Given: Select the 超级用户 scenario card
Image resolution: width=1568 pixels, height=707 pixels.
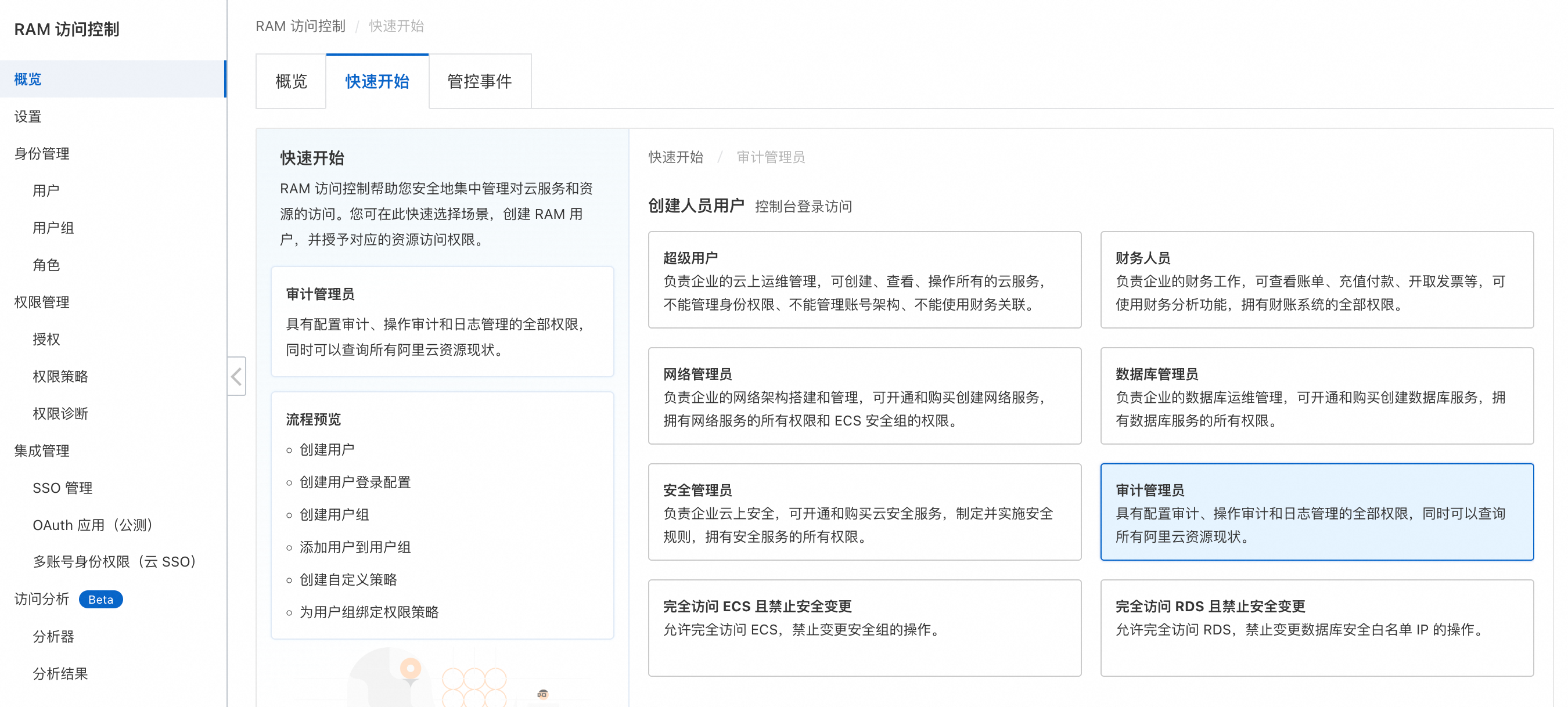Looking at the screenshot, I should [864, 280].
